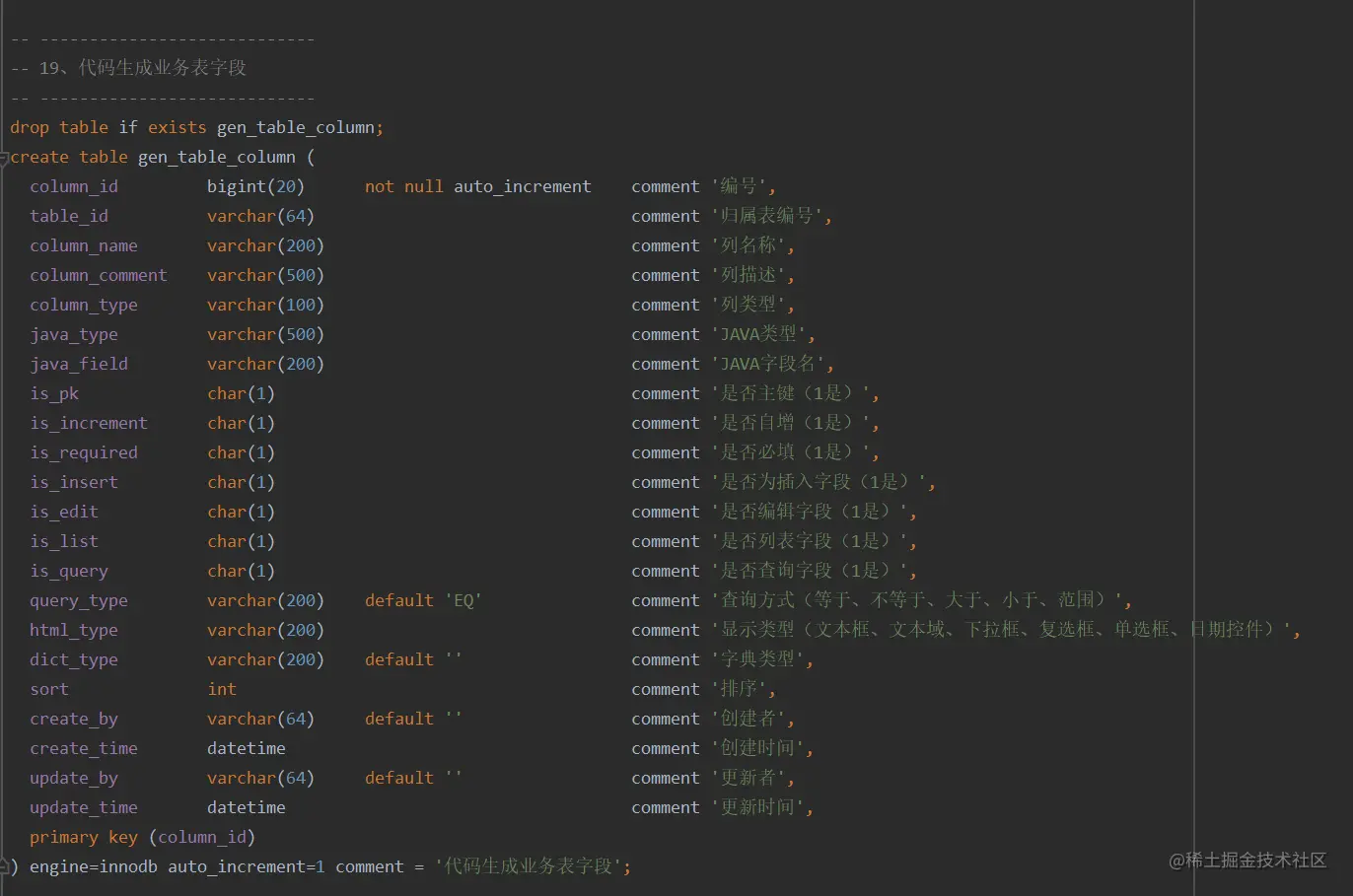Viewport: 1353px width, 896px height.
Task: Collapse the create table fold marker
Action: pyautogui.click(x=4, y=158)
